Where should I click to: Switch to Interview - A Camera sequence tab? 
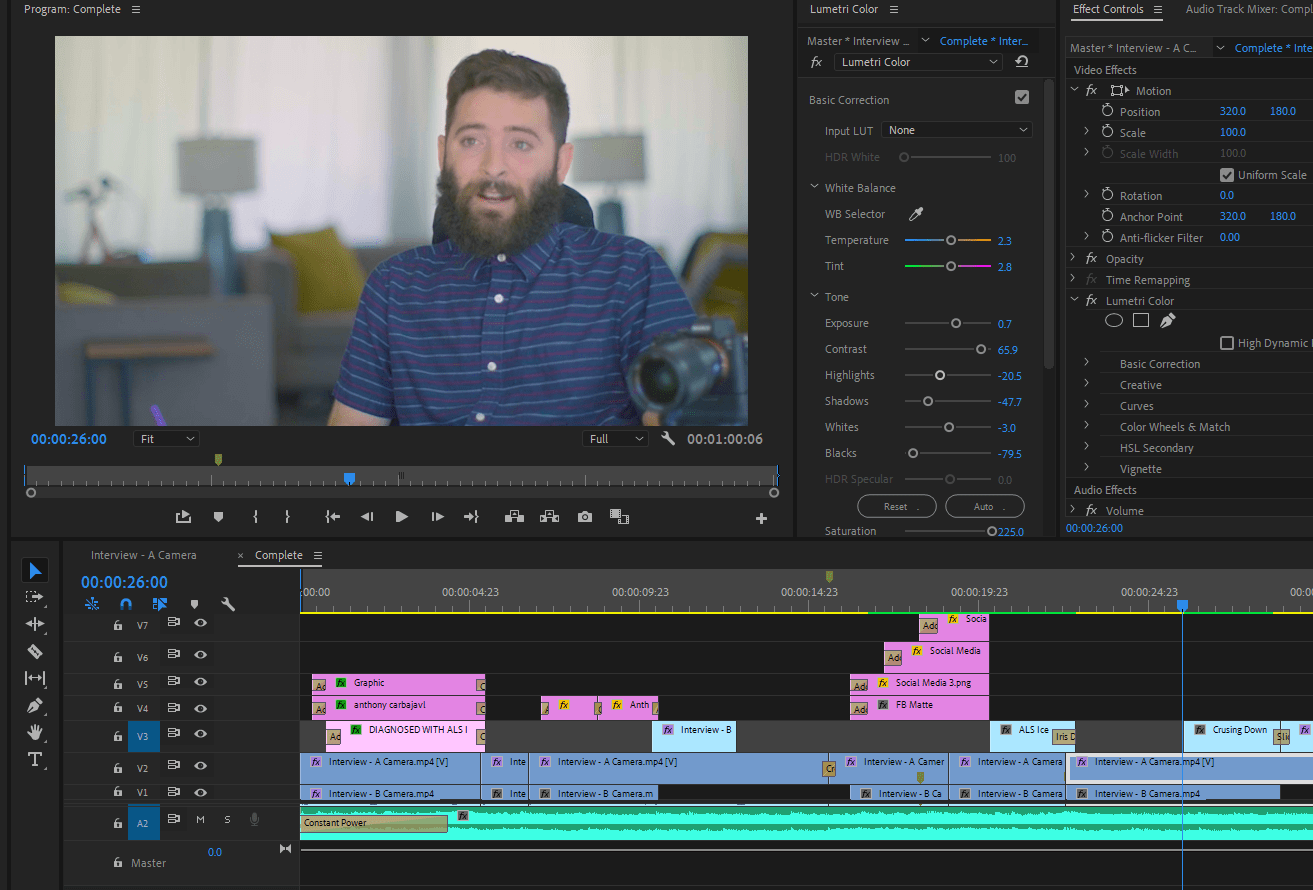(144, 555)
